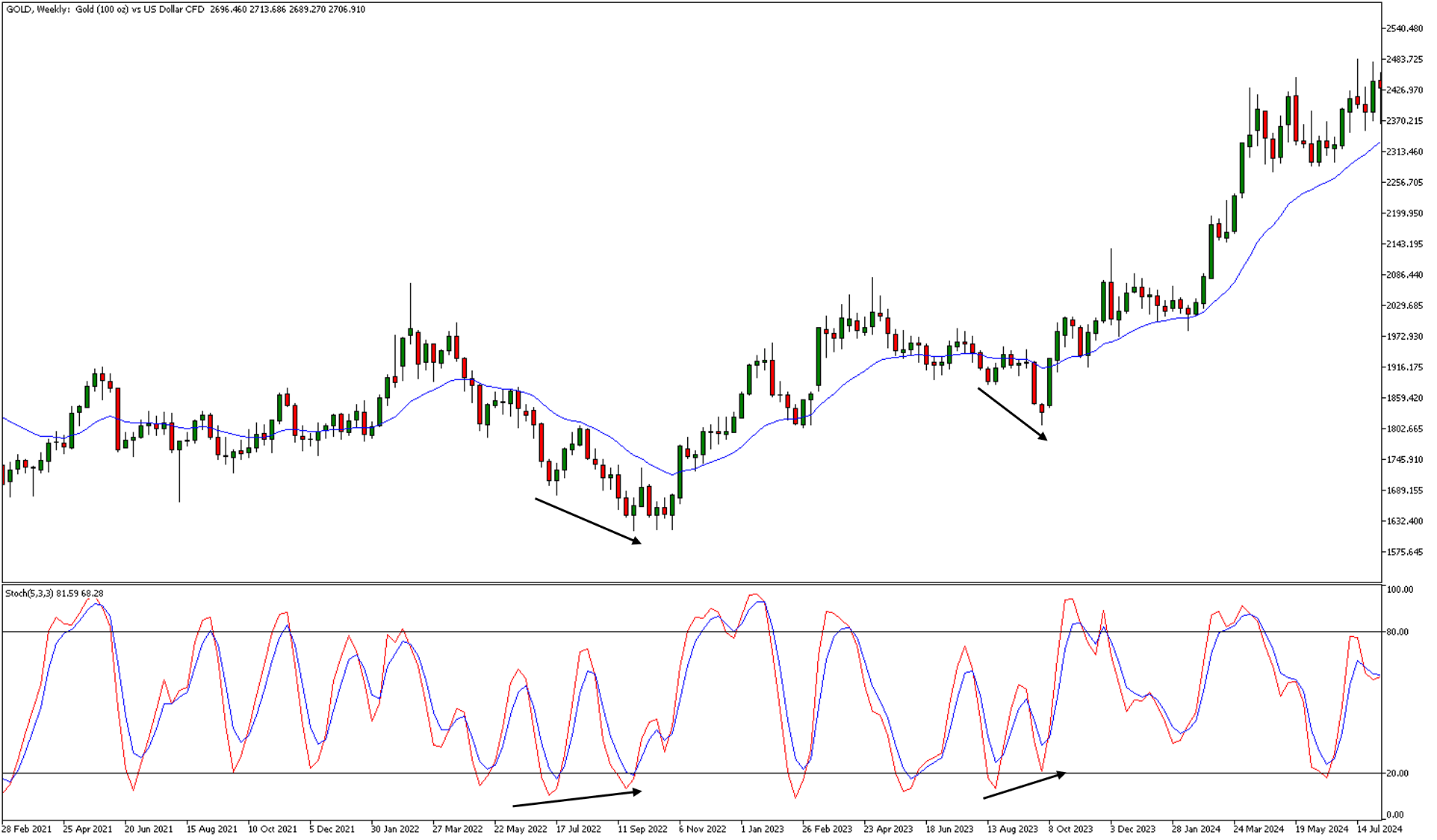Click the stochastic 20.00 level label
This screenshot has height=840, width=1437.
point(1397,773)
